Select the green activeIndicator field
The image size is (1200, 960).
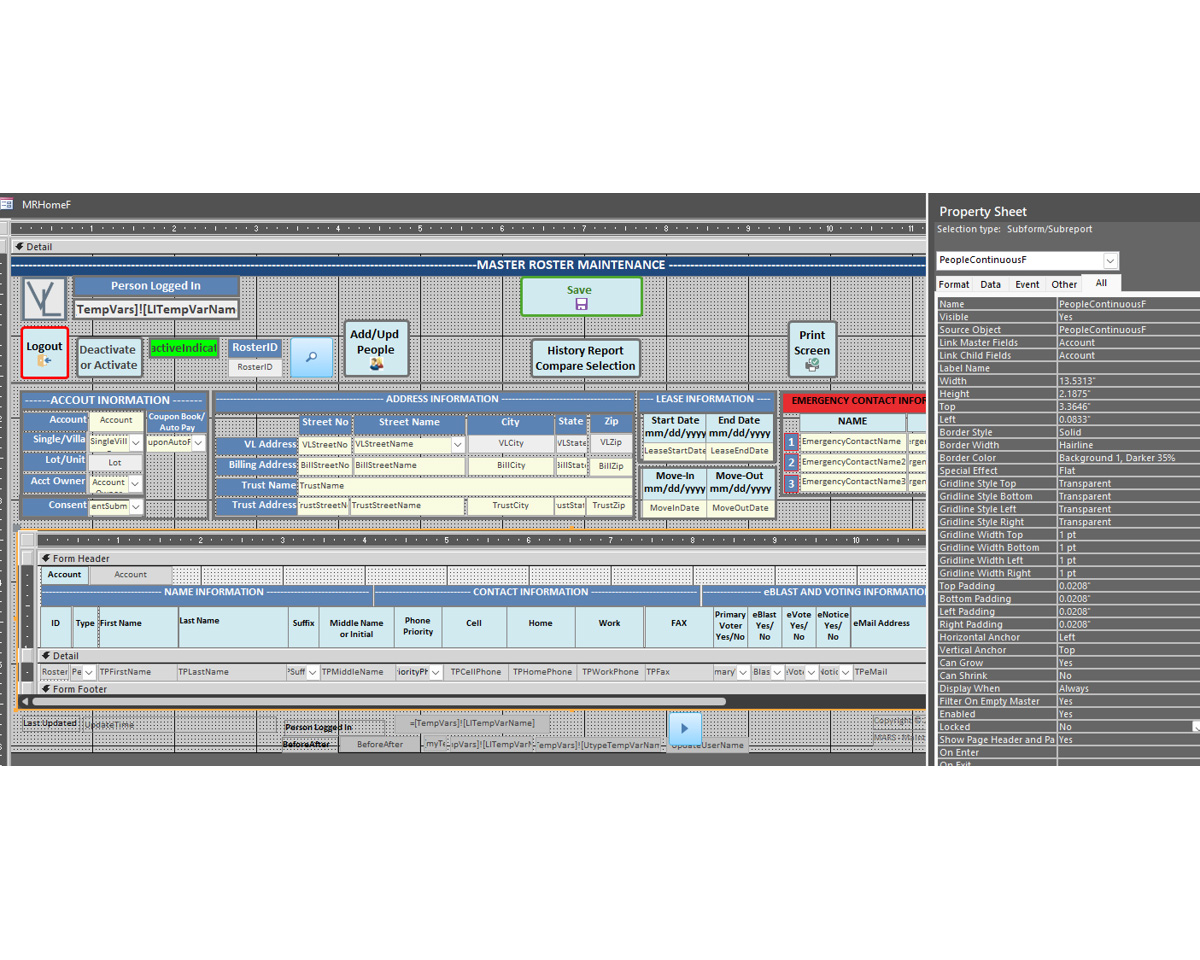click(x=185, y=348)
